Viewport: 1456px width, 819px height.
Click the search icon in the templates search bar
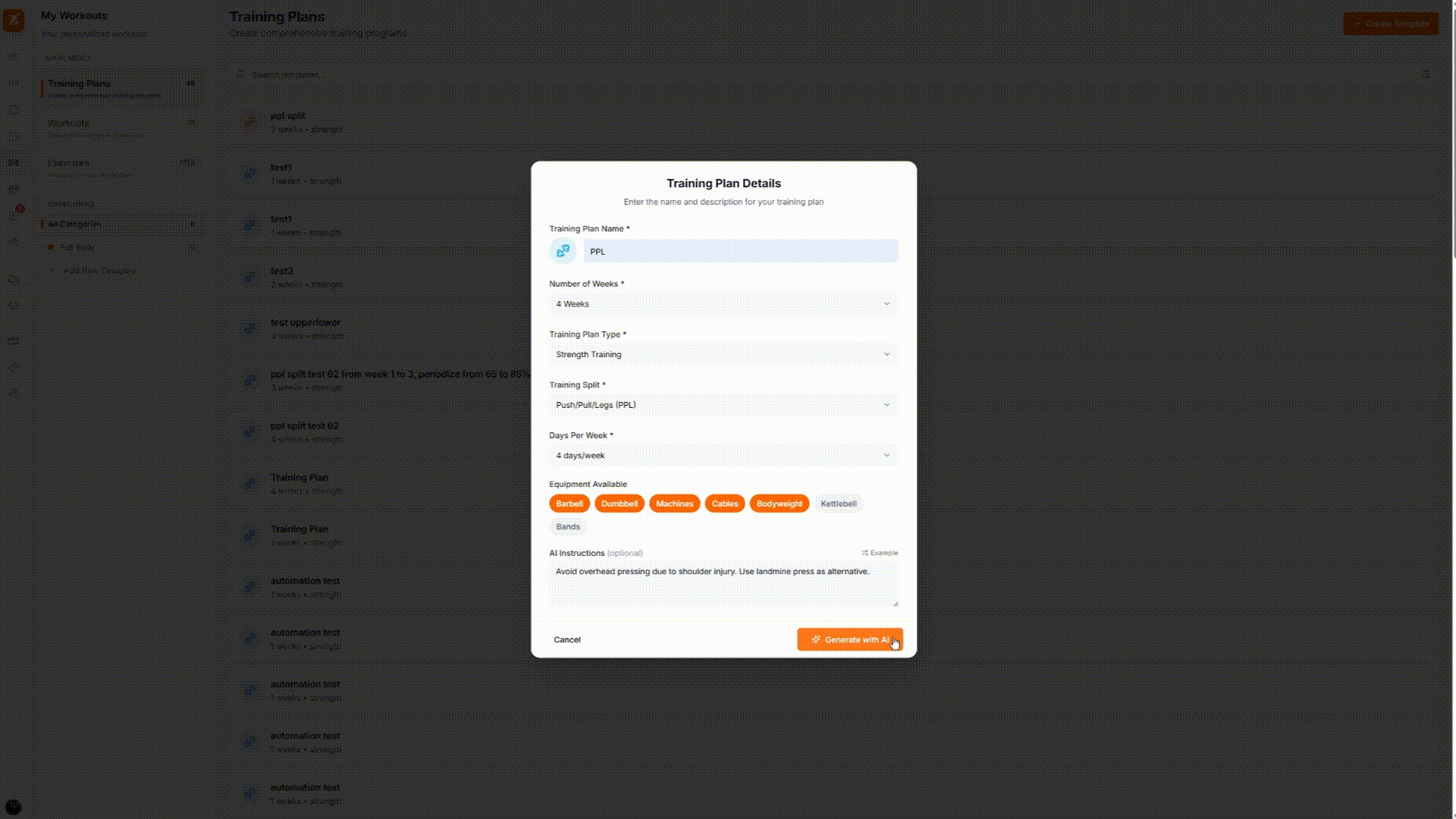pos(240,75)
